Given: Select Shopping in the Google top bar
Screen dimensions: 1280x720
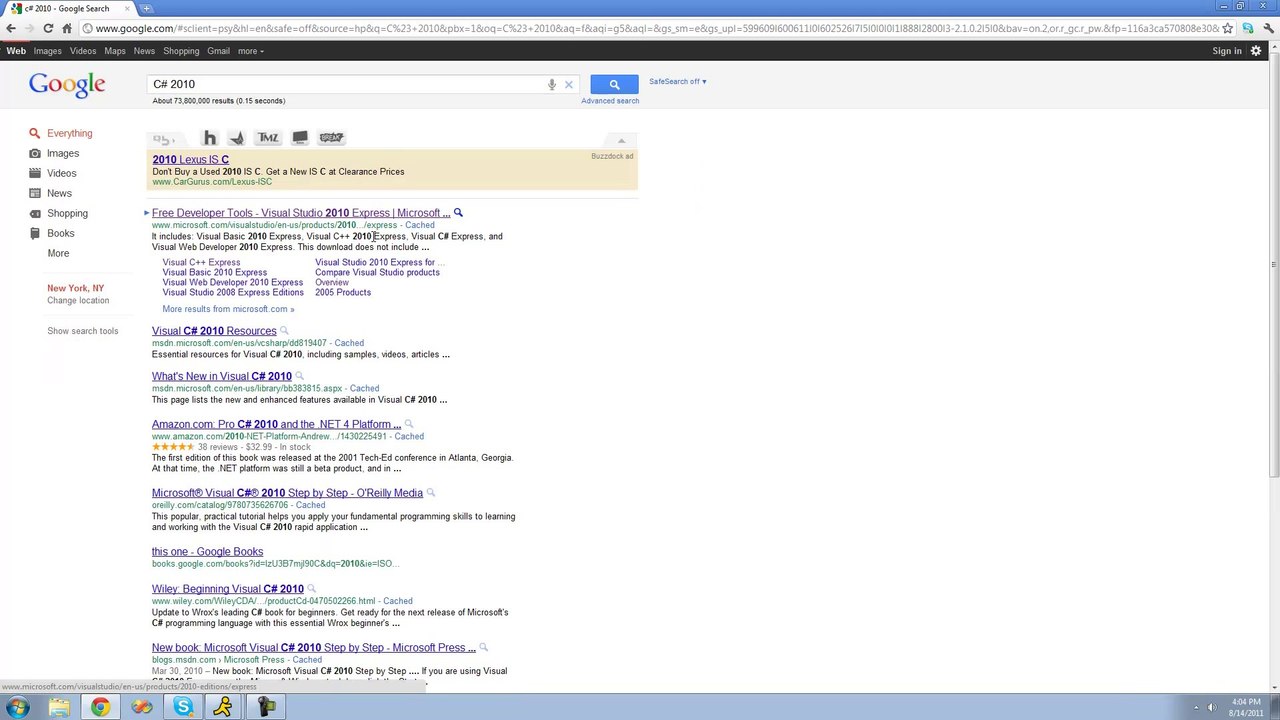Looking at the screenshot, I should [181, 51].
